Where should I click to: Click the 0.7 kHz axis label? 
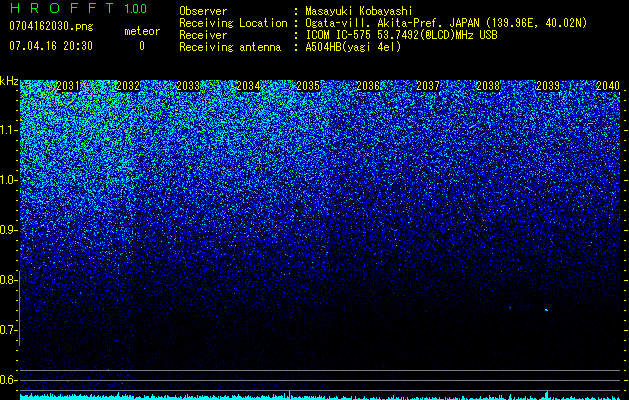pos(8,330)
